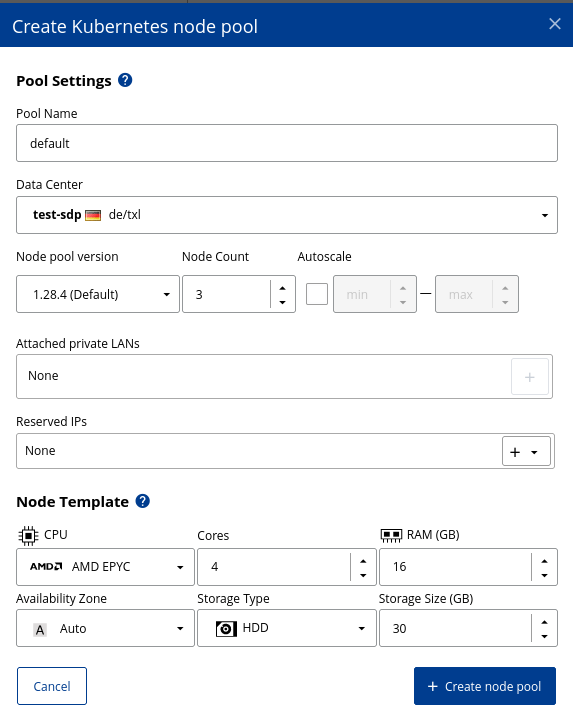Decrease Cores with the down arrow
This screenshot has height=724, width=573.
click(x=363, y=575)
